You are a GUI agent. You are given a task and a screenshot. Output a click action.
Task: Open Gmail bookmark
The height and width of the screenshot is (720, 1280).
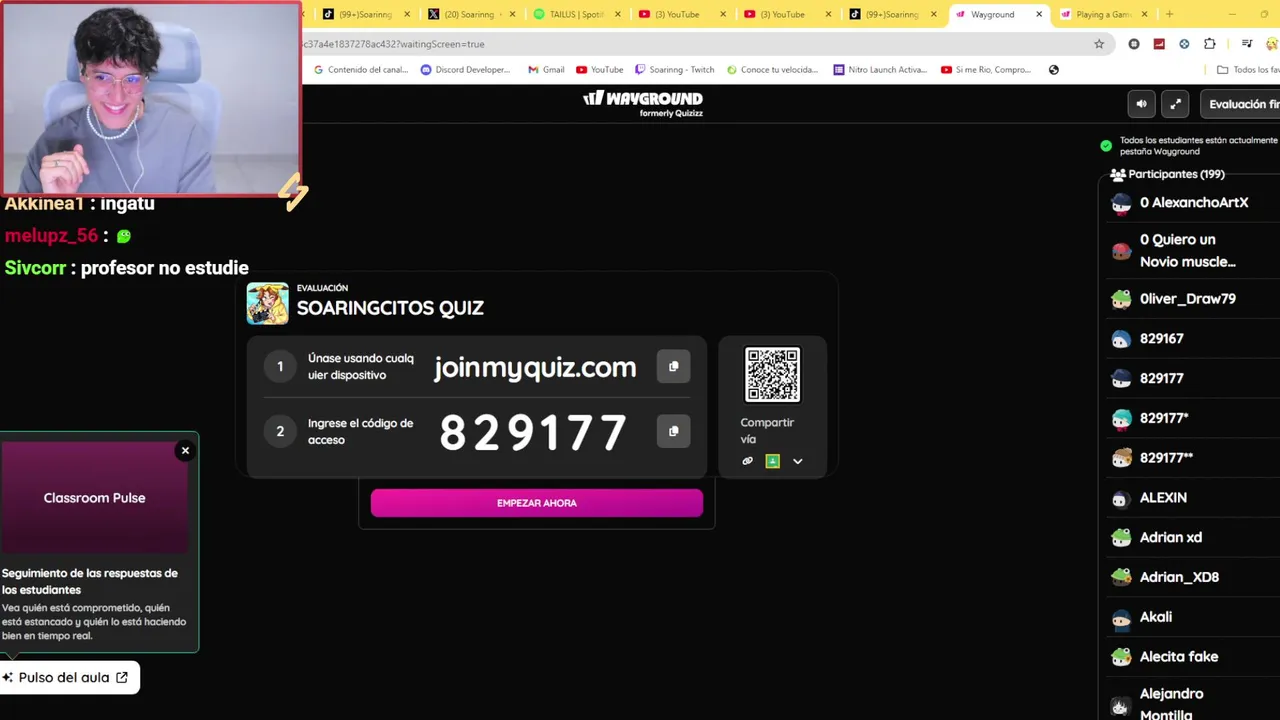coord(546,70)
